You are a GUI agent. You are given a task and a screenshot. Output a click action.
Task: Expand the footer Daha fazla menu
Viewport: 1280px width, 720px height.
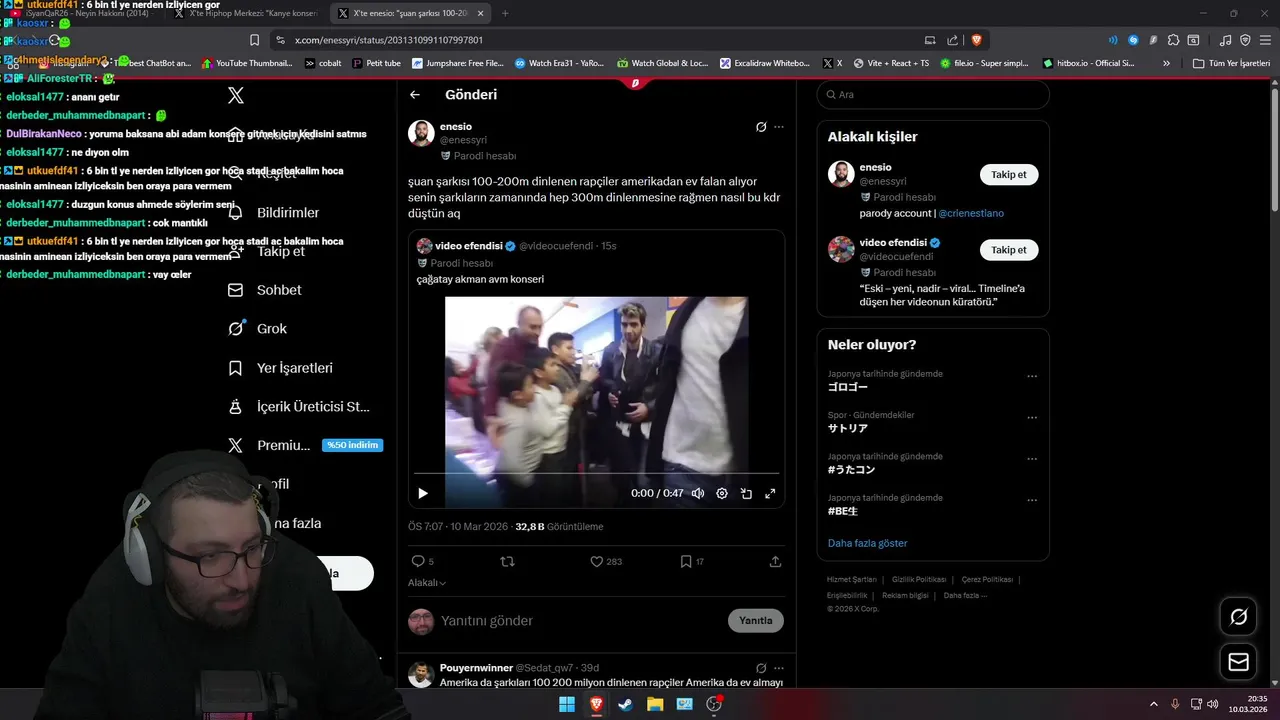click(x=965, y=596)
